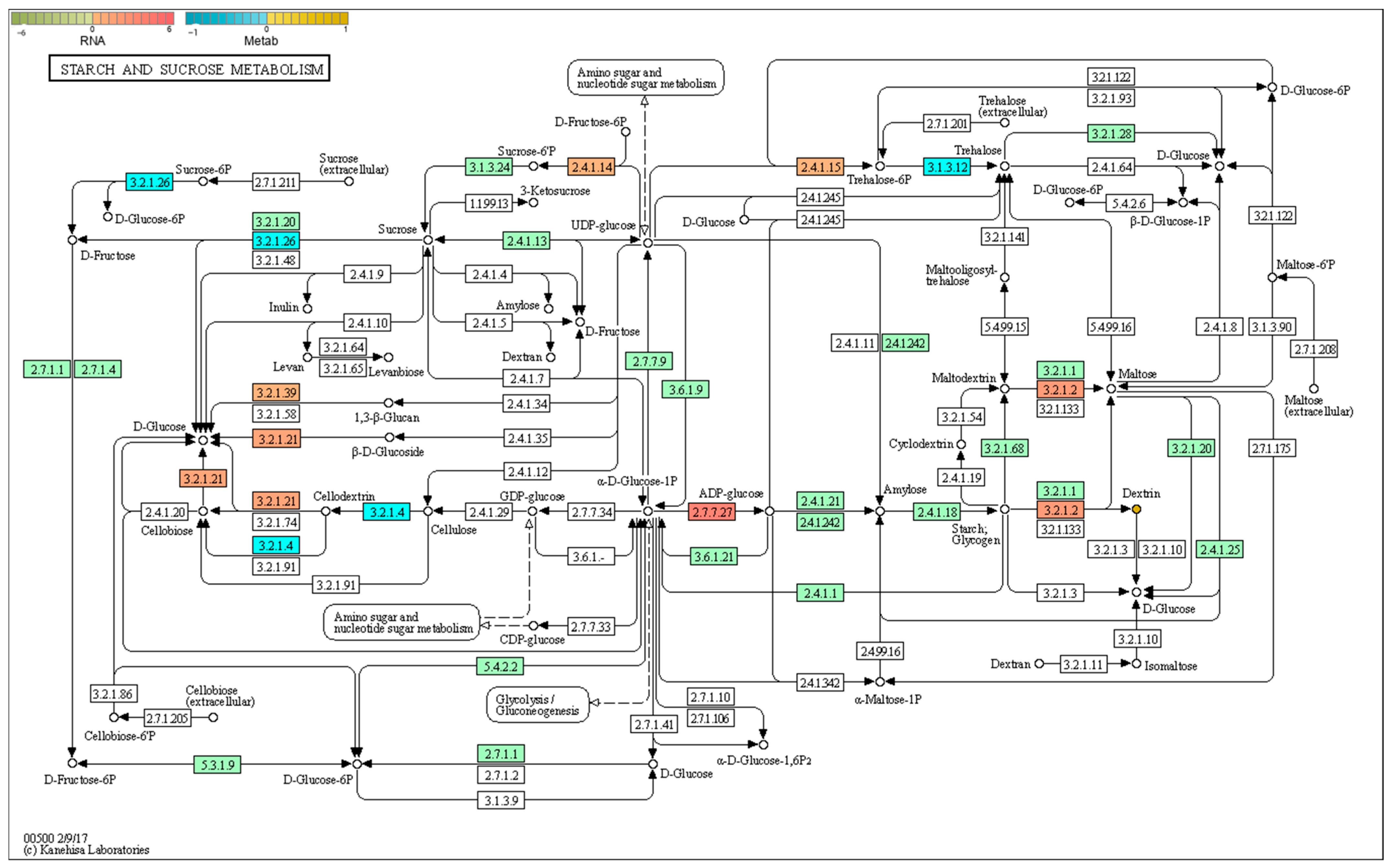Click the RNA color scale legend bar
This screenshot has width=1391, height=868.
pos(92,18)
